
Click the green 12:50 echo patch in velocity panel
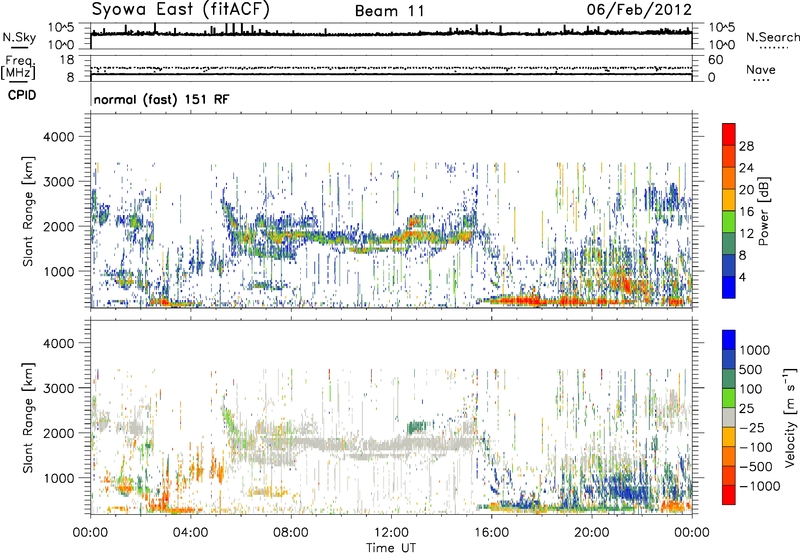click(x=417, y=425)
